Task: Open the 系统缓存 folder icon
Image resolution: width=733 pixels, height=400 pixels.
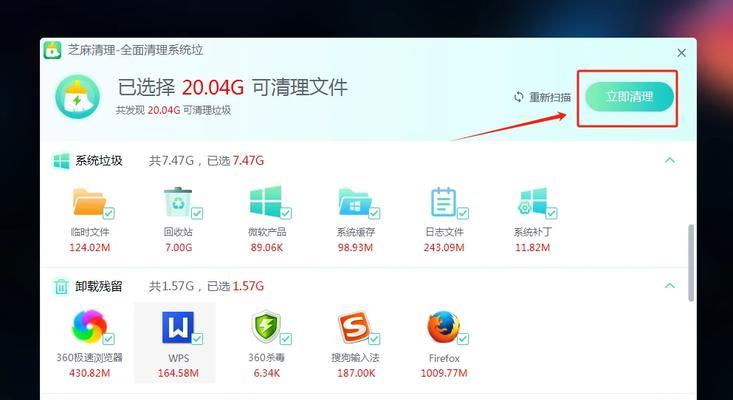Action: pos(355,201)
